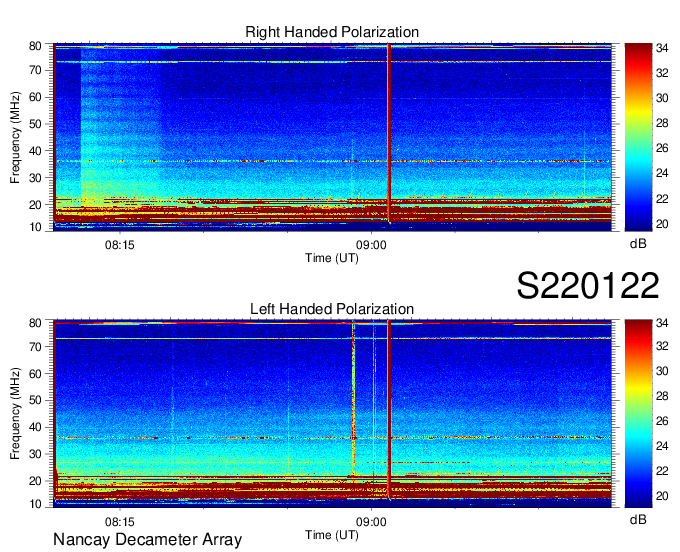Click 30 frequency tick on Right Handed plot
Screen dimensions: 680x552
point(35,178)
